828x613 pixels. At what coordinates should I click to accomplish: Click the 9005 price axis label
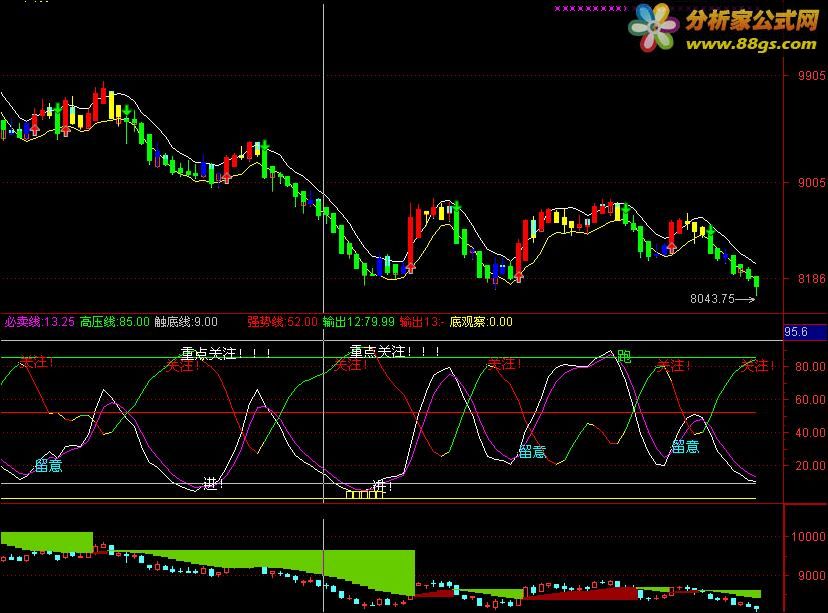(812, 183)
